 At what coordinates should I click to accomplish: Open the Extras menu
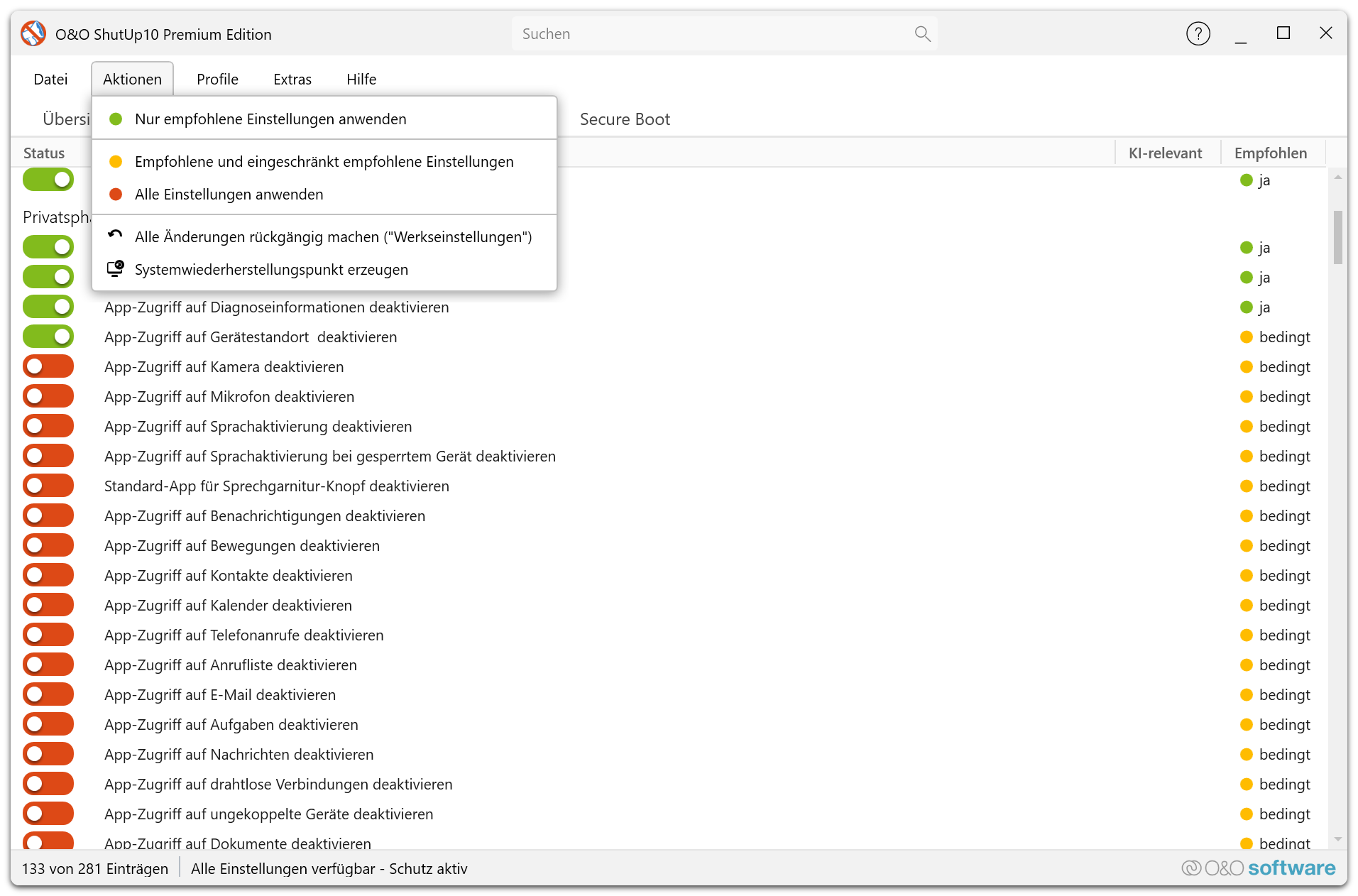(292, 79)
